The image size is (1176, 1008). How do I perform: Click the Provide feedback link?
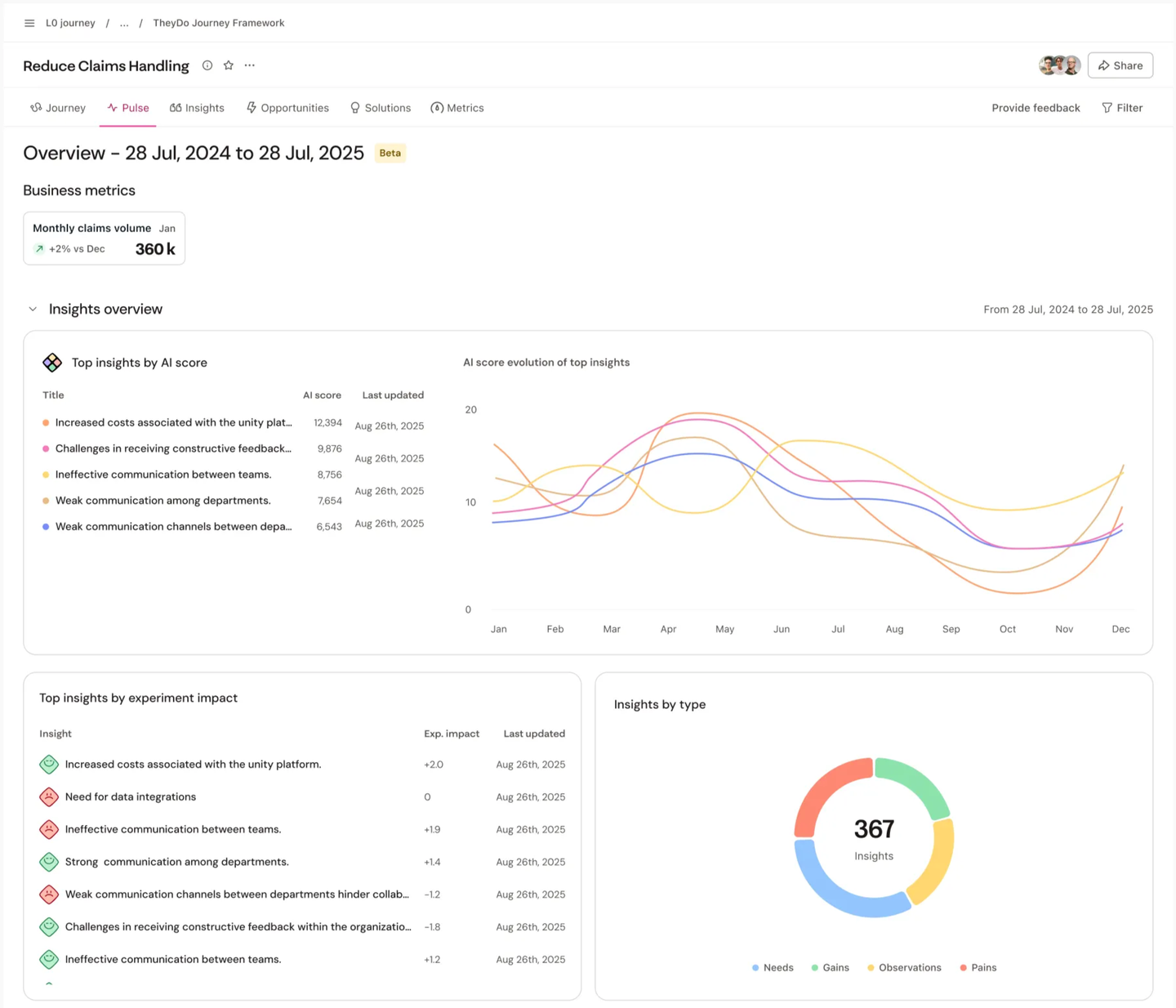[1036, 108]
